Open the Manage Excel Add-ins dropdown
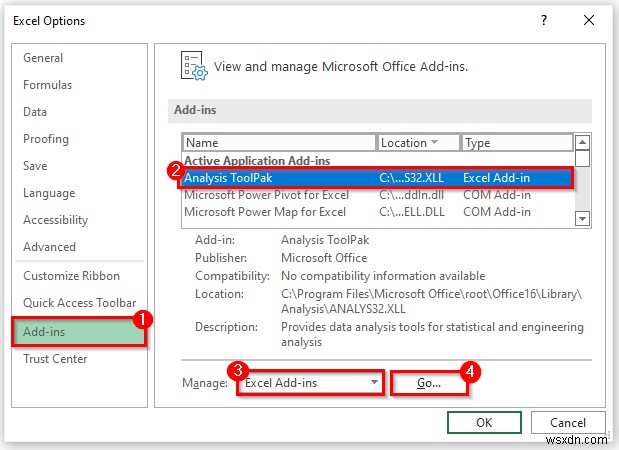 [x=310, y=382]
